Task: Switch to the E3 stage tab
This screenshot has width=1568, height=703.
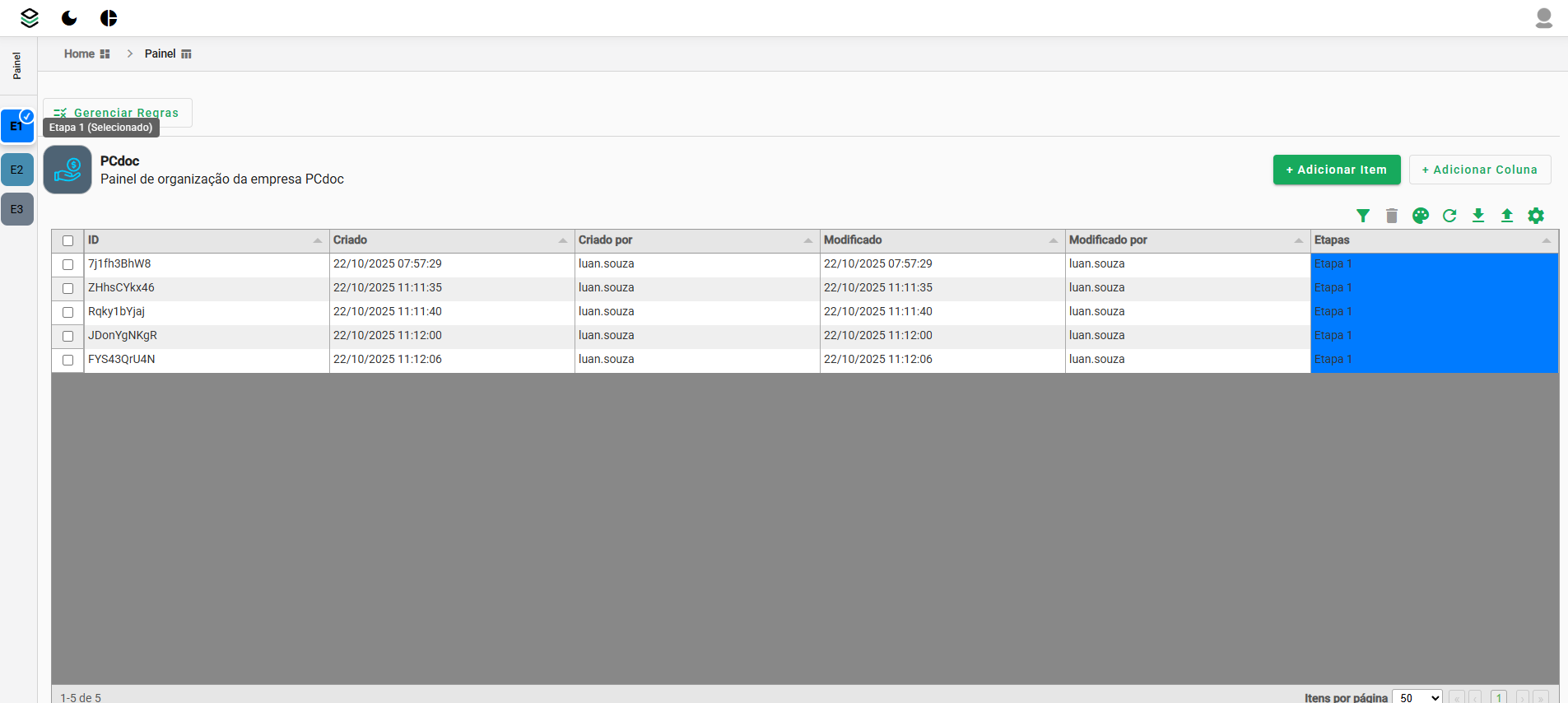Action: [x=17, y=209]
